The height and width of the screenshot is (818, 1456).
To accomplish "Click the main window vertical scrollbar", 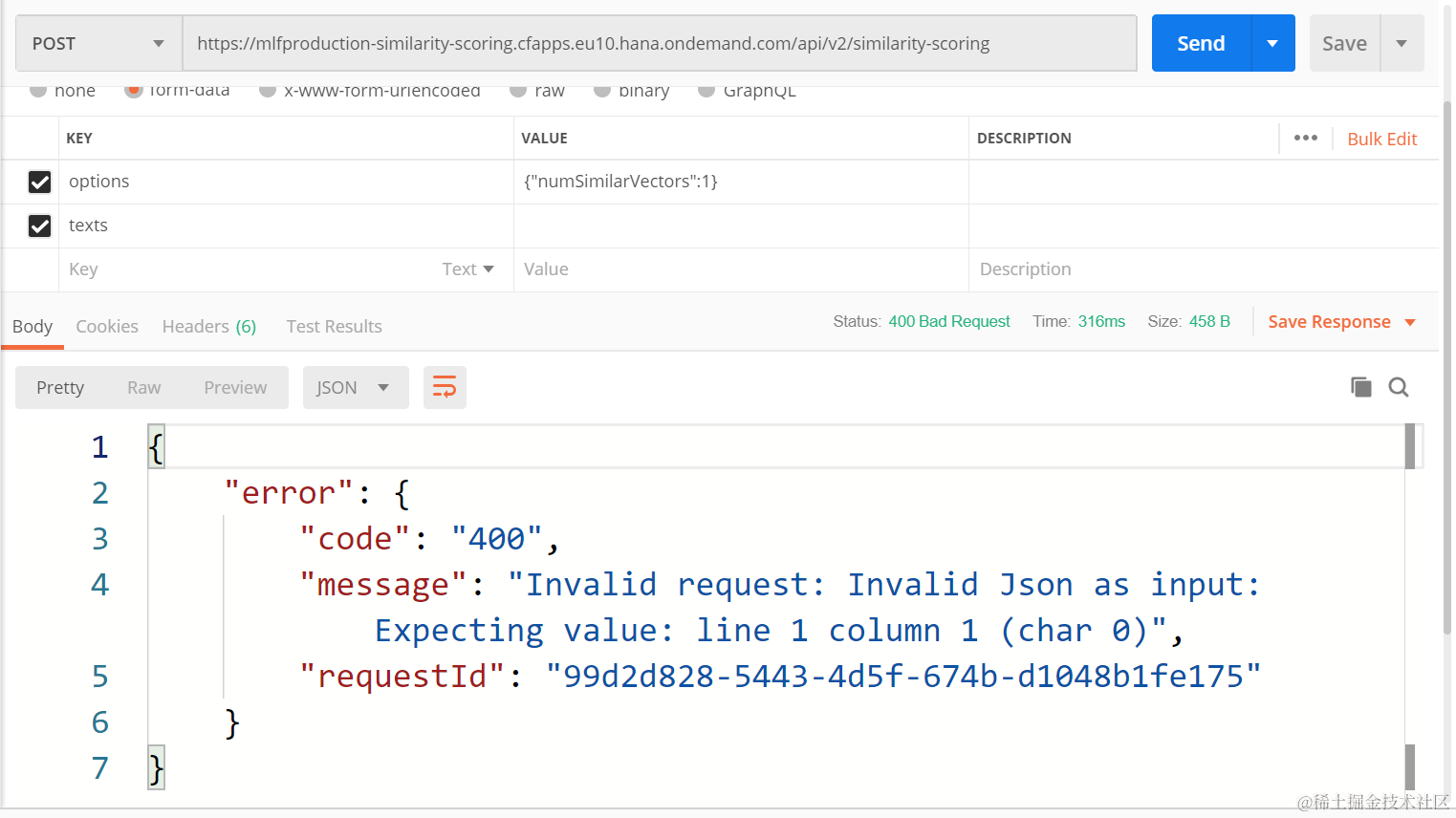I will [x=1447, y=368].
